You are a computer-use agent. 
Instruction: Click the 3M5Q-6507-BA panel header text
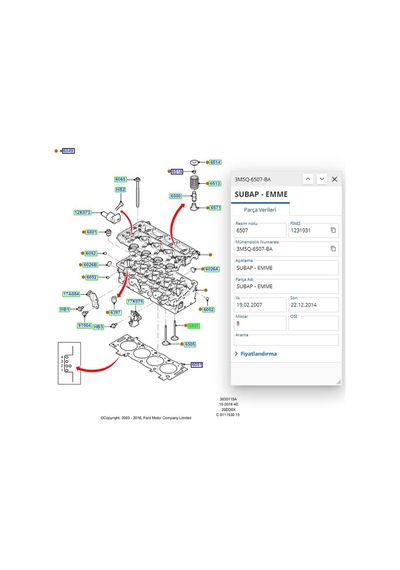[253, 179]
